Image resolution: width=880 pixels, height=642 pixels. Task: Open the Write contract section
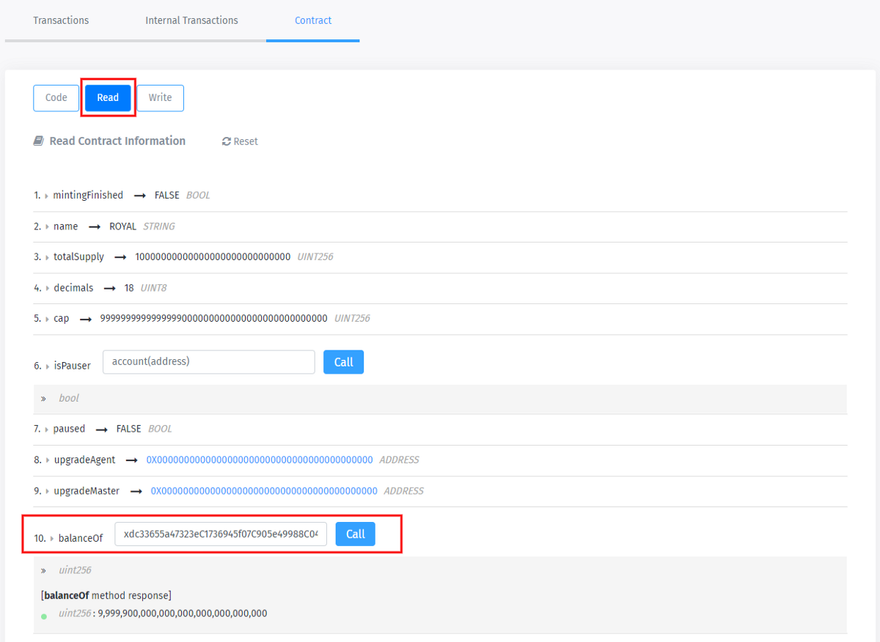(x=160, y=98)
